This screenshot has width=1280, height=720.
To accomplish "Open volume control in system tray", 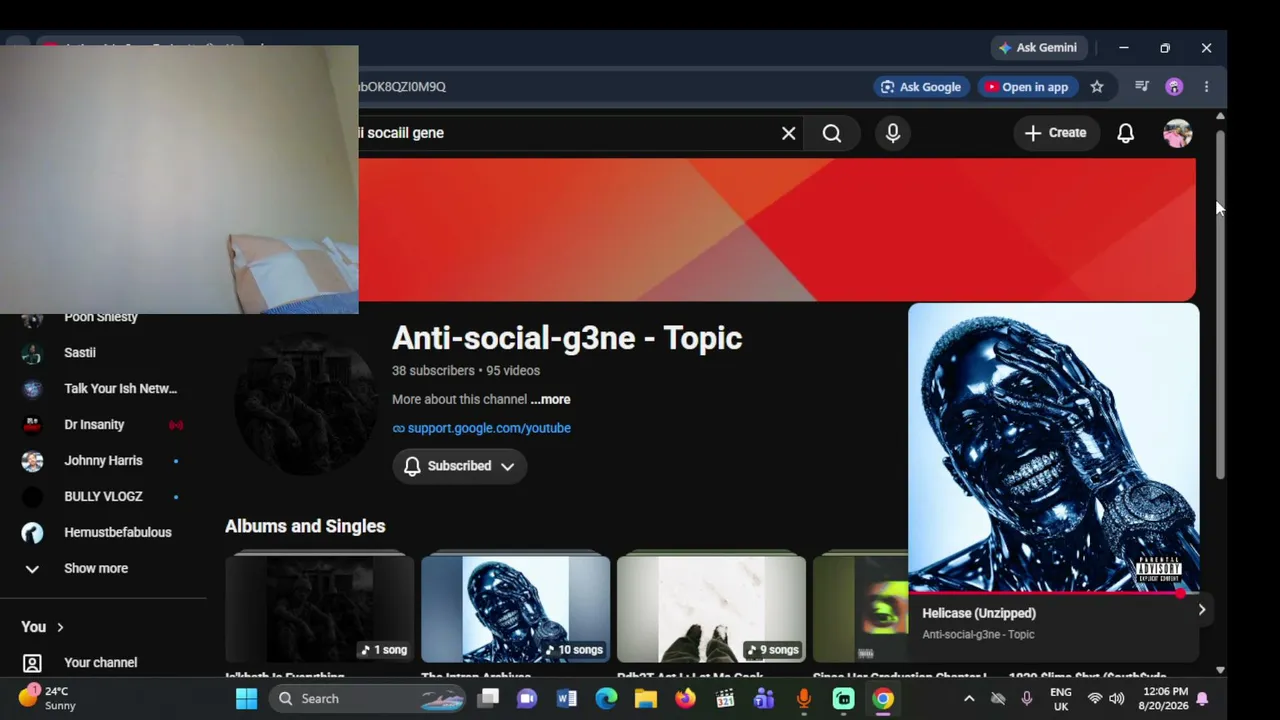I will (1117, 699).
